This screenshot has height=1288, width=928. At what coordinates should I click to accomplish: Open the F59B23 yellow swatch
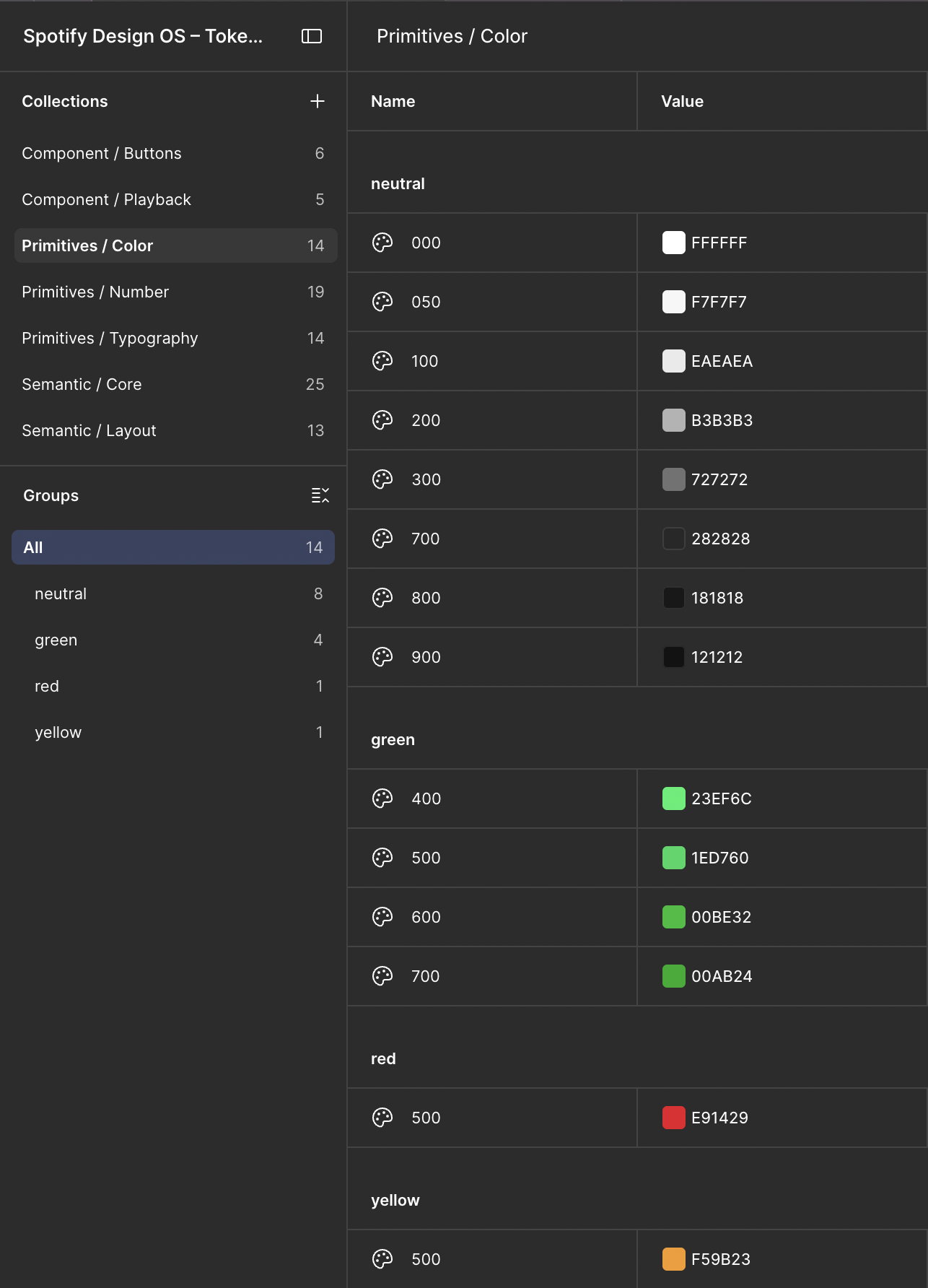(x=673, y=1259)
